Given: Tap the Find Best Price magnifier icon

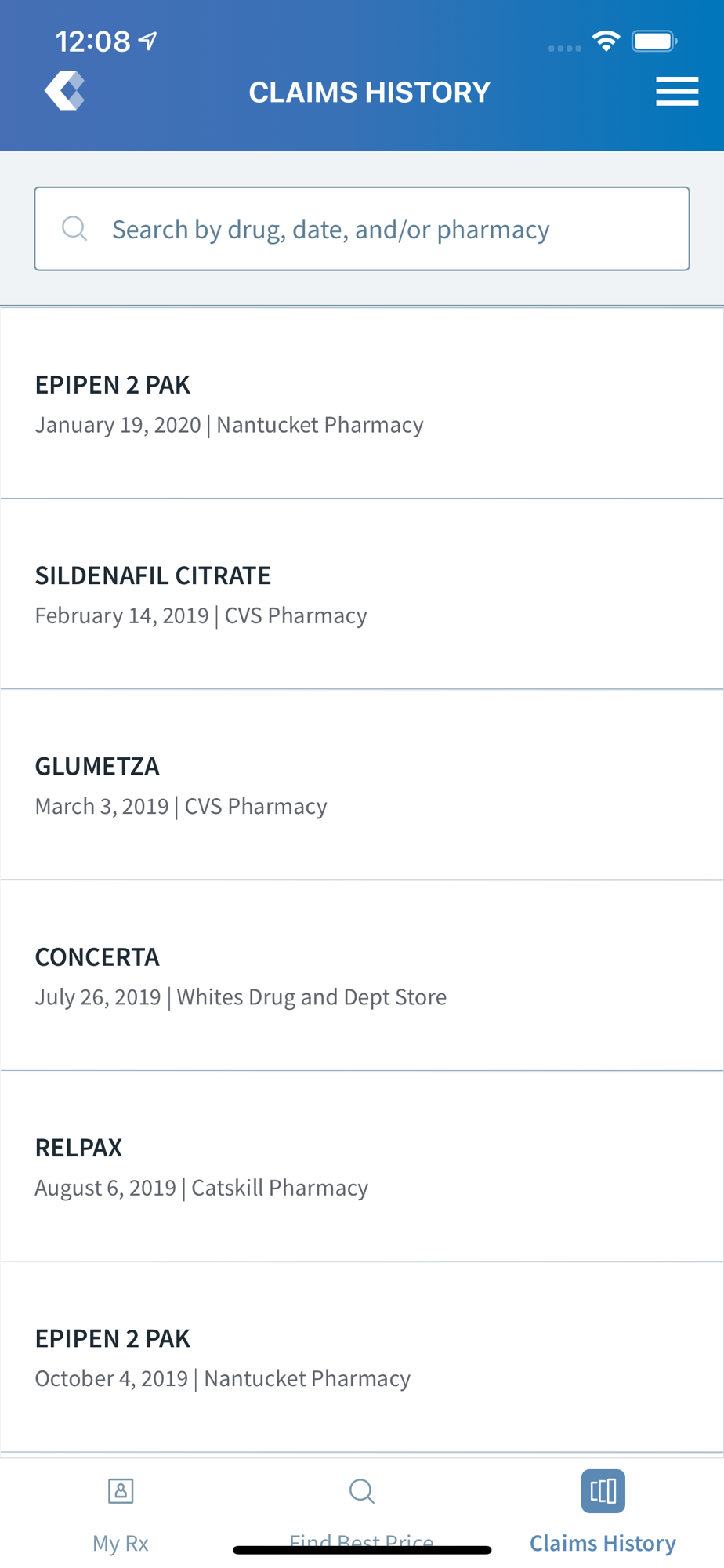Looking at the screenshot, I should 361,1490.
